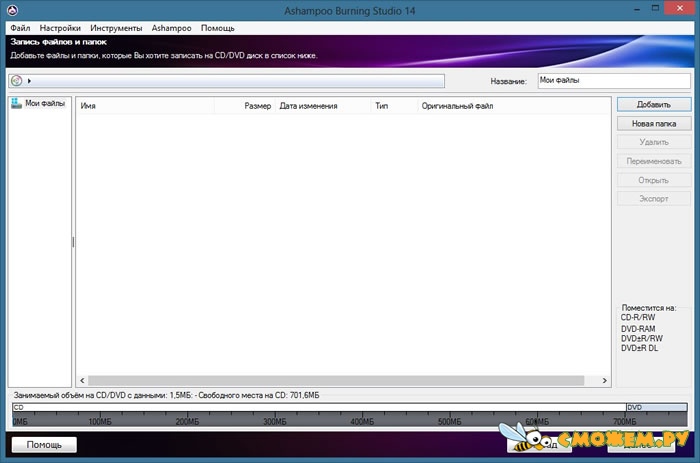
Task: Click the CD capacity bar
Action: 319,407
